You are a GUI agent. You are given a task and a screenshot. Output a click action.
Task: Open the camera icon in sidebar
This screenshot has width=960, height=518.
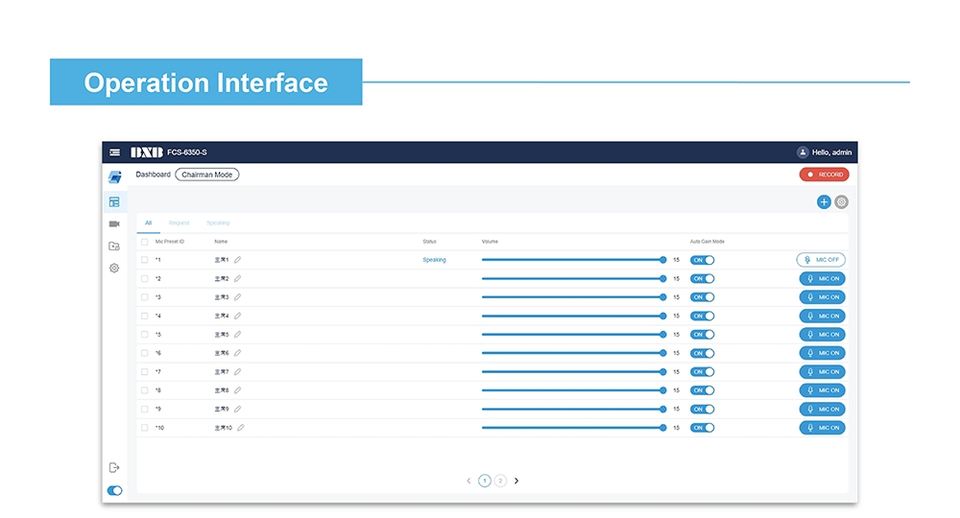coord(114,224)
